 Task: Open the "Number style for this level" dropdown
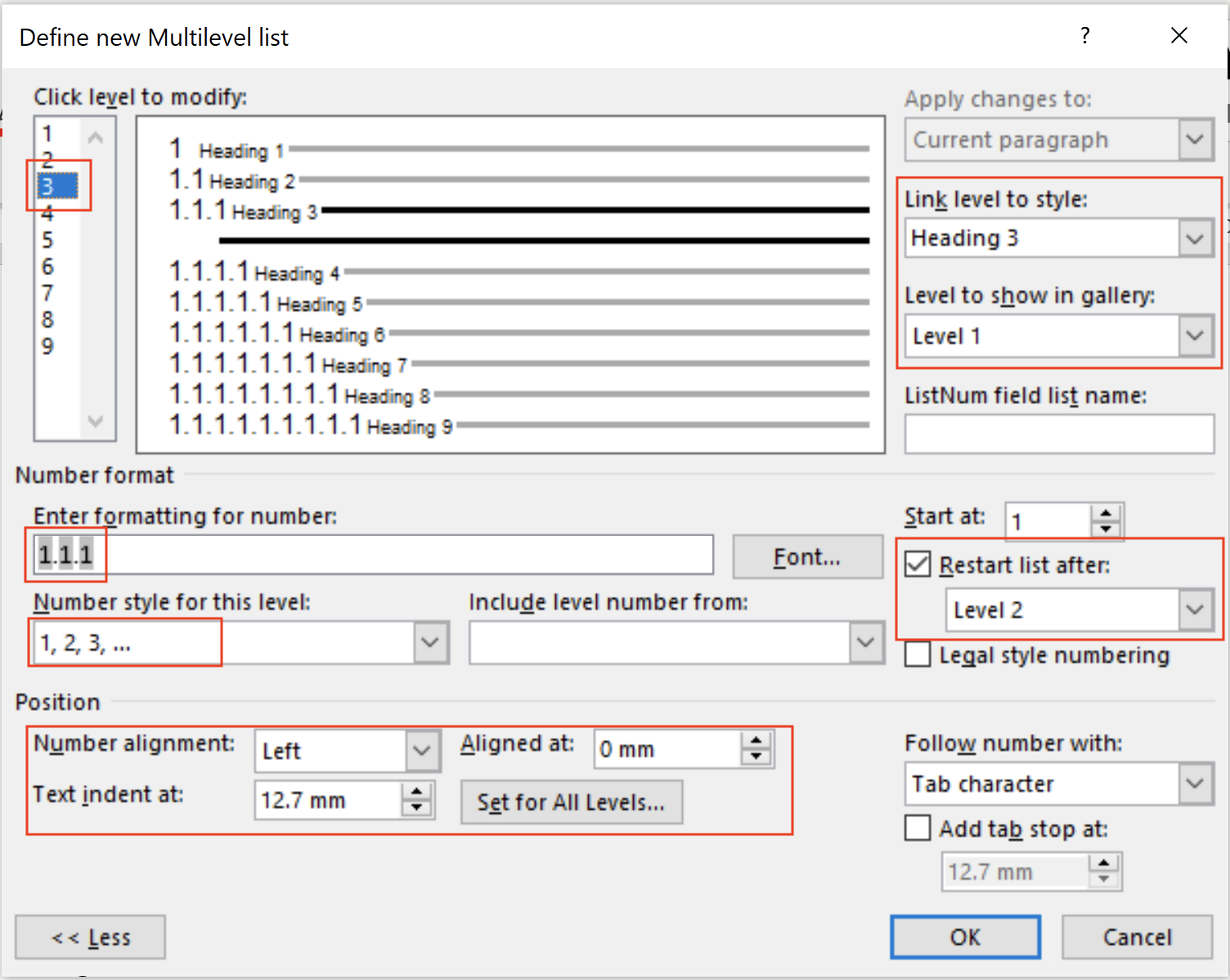pos(430,642)
